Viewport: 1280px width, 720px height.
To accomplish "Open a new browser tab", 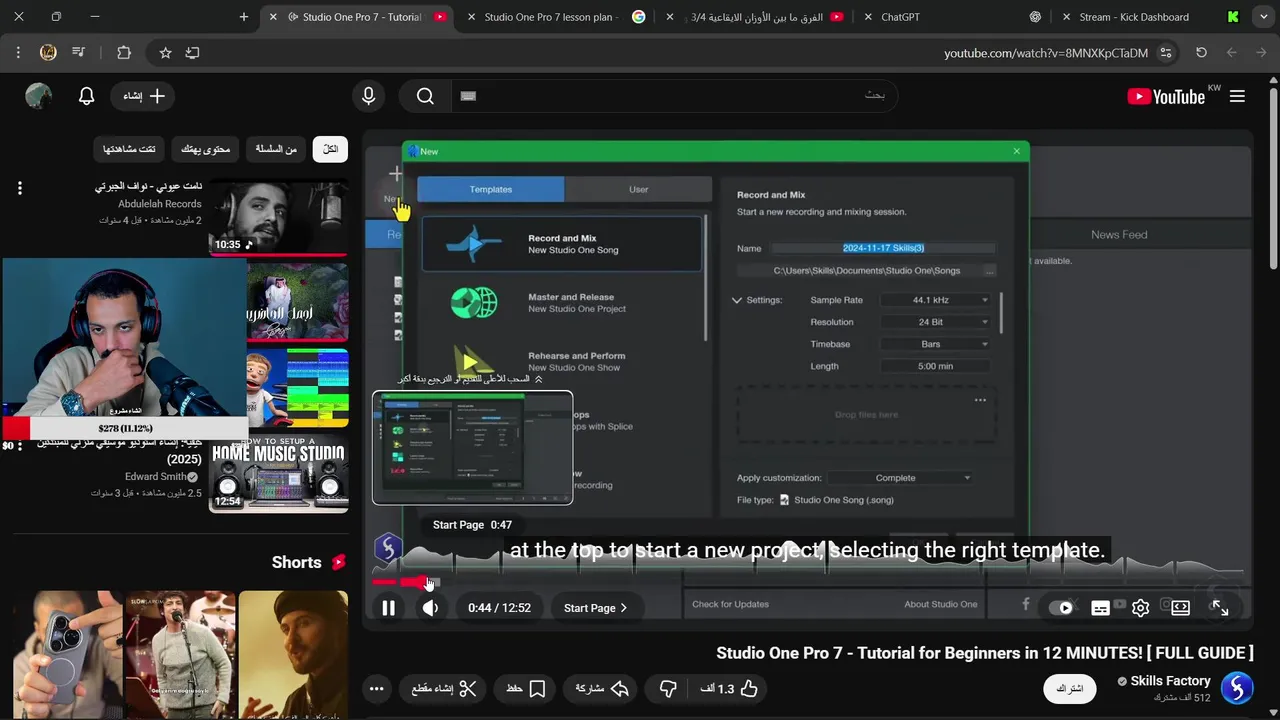I will tap(244, 17).
